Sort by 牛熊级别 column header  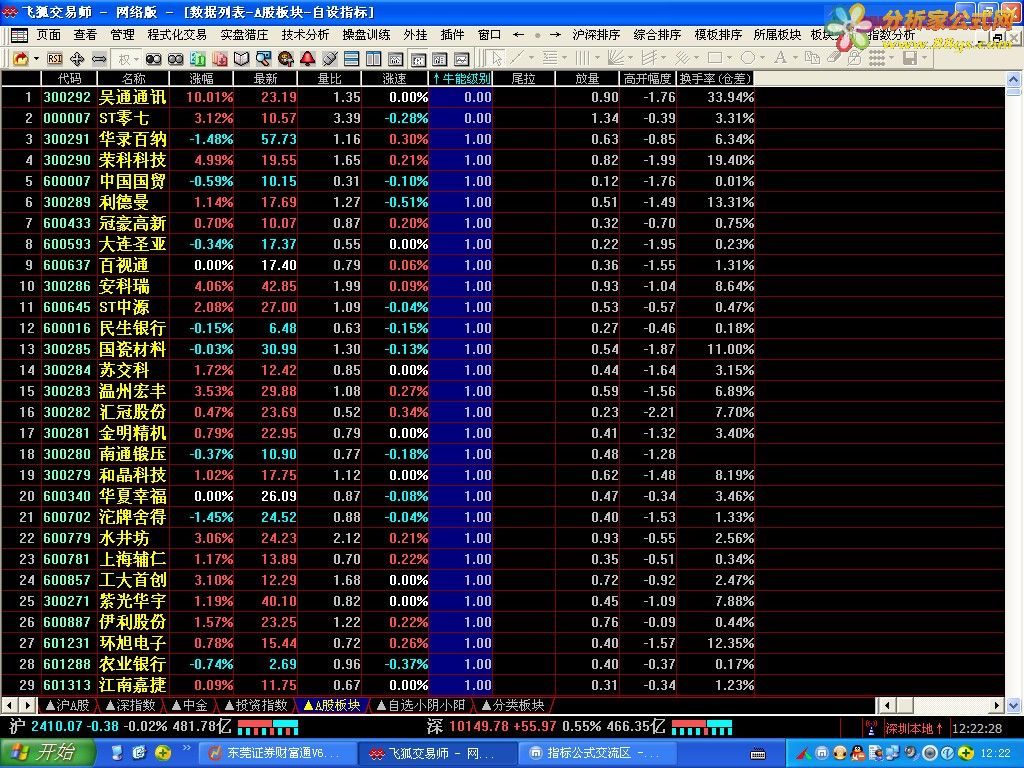pyautogui.click(x=461, y=79)
